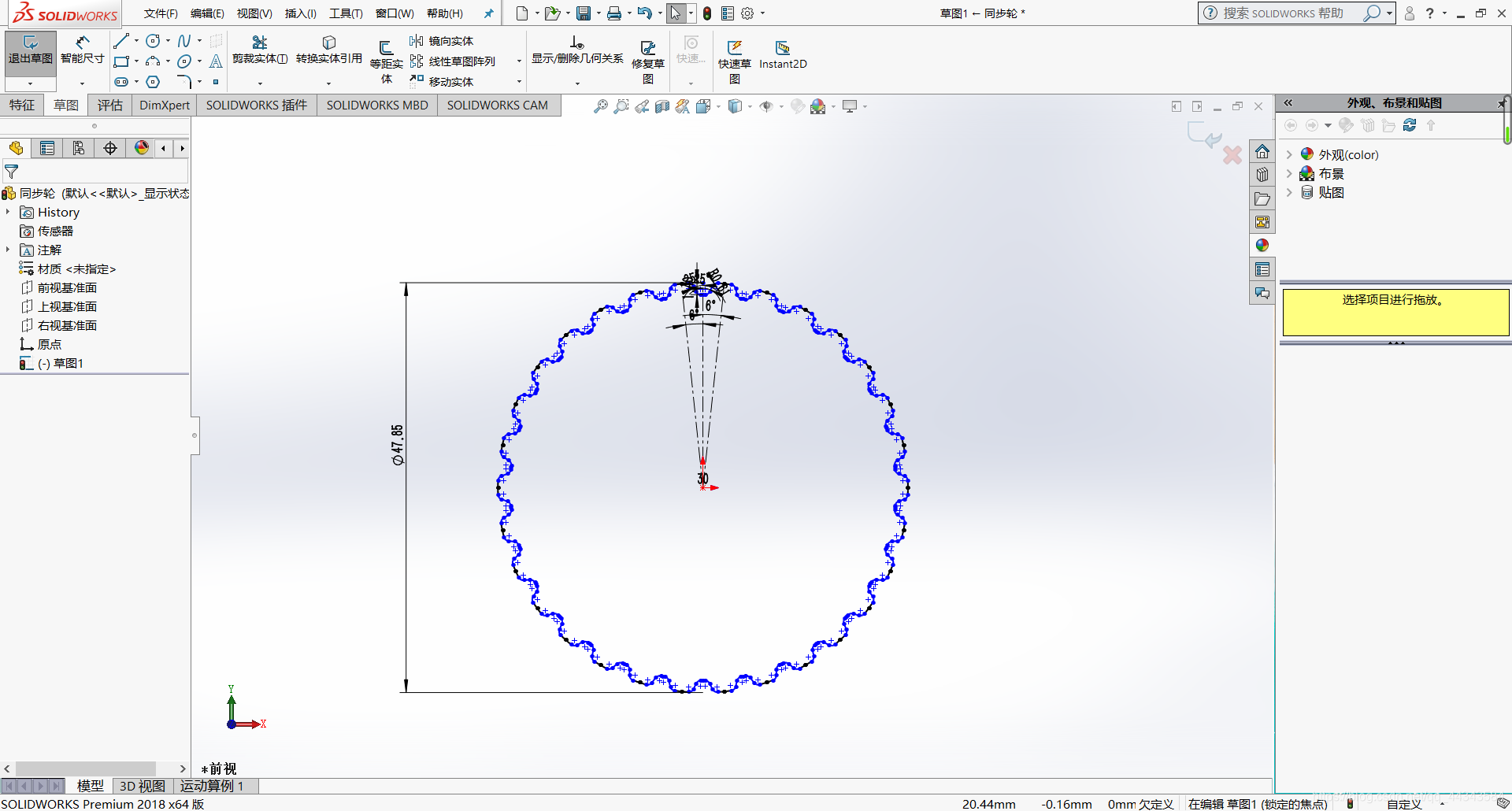Open the ConfigurationManager tab icon
This screenshot has width=1512, height=811.
79,148
